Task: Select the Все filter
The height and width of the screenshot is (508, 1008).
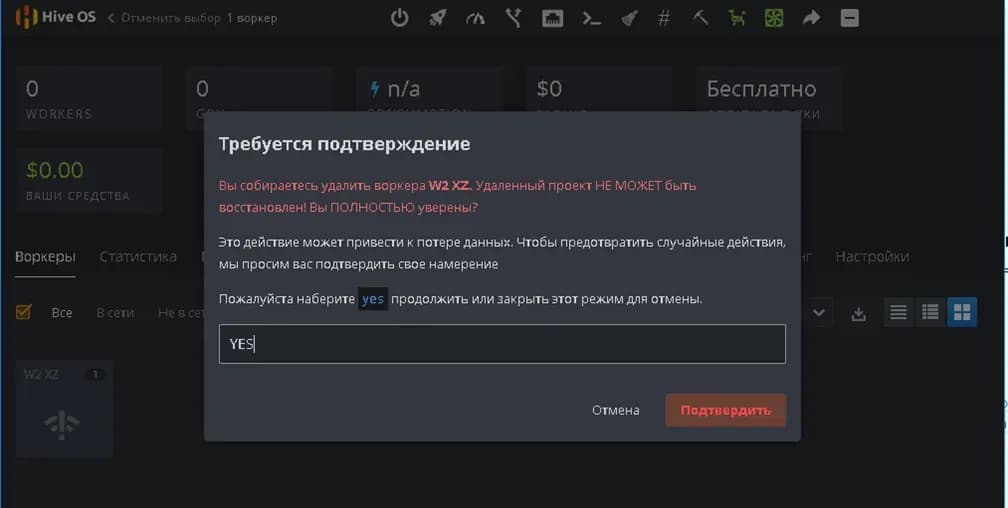Action: coord(62,313)
